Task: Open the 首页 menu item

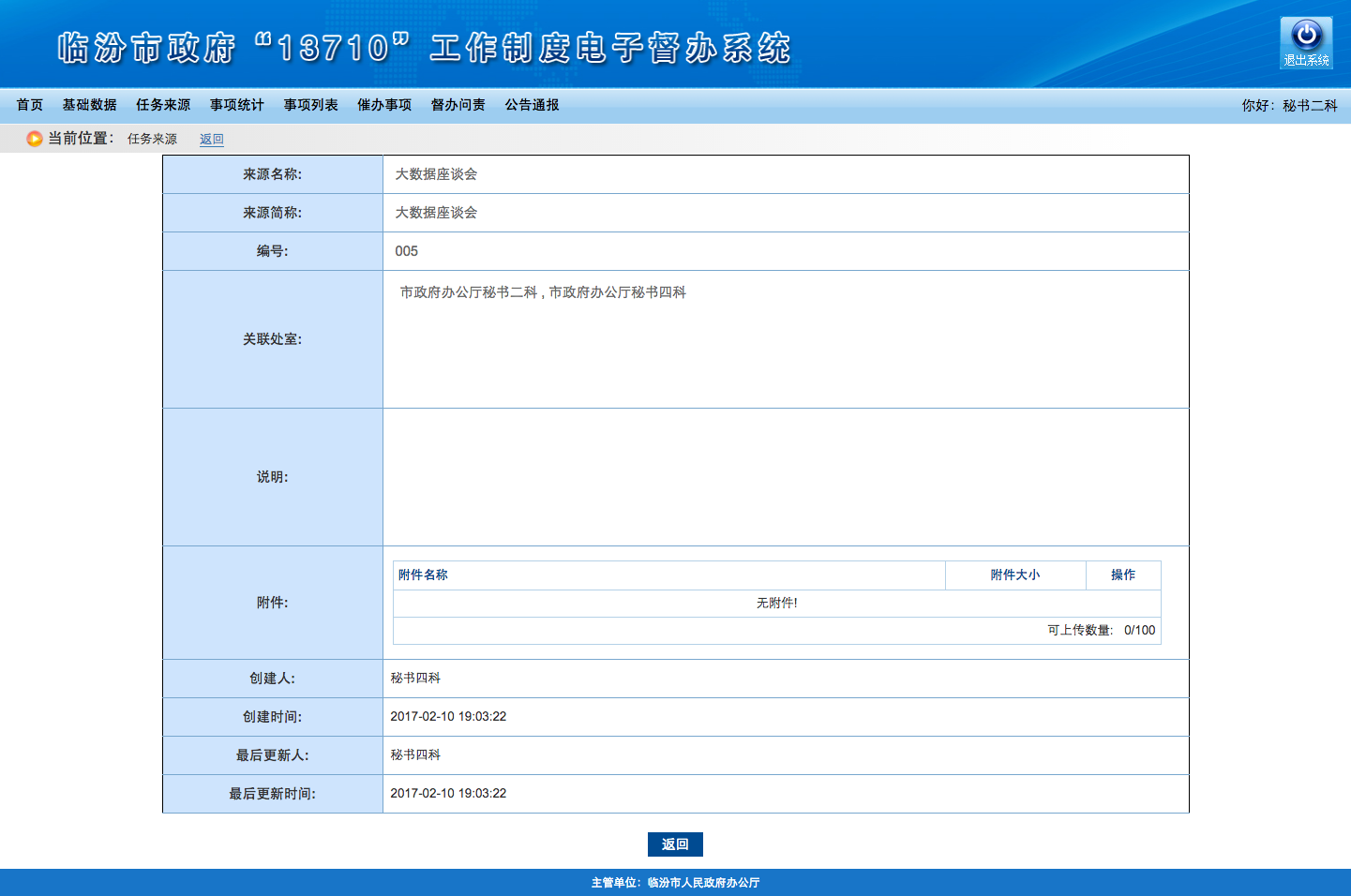Action: [x=30, y=105]
